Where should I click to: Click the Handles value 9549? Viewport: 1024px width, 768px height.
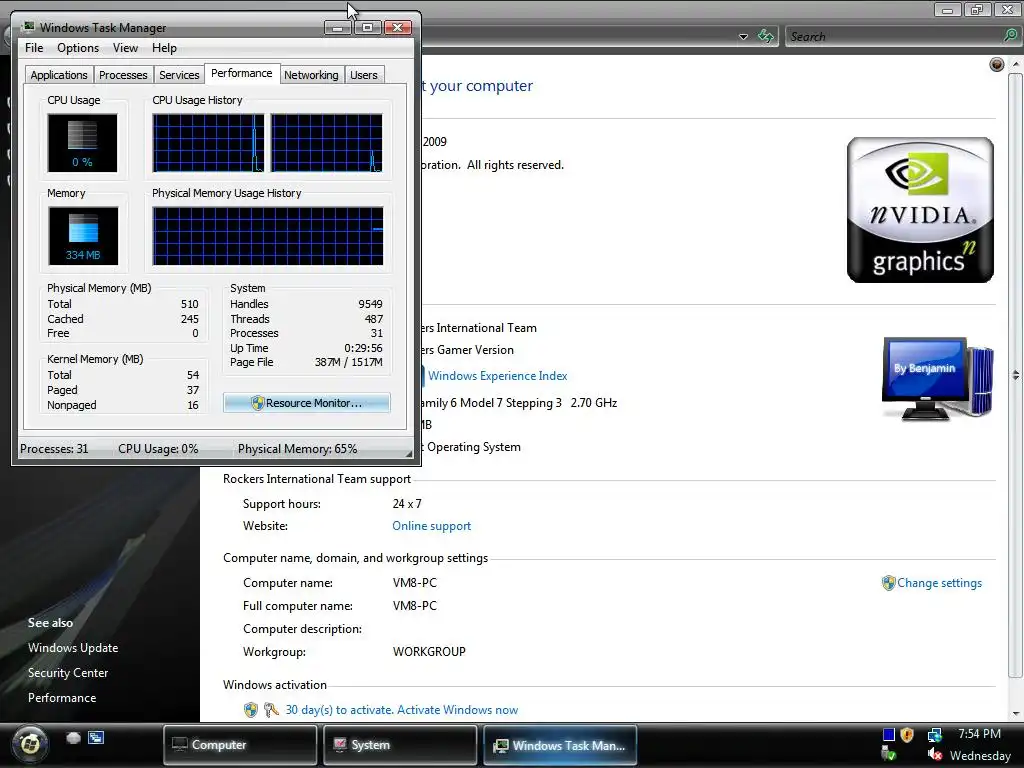point(370,304)
